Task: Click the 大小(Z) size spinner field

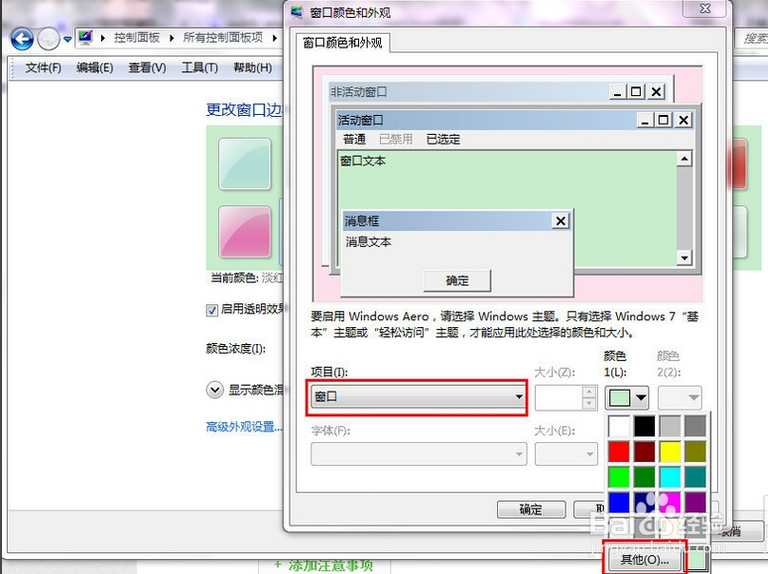Action: click(559, 398)
